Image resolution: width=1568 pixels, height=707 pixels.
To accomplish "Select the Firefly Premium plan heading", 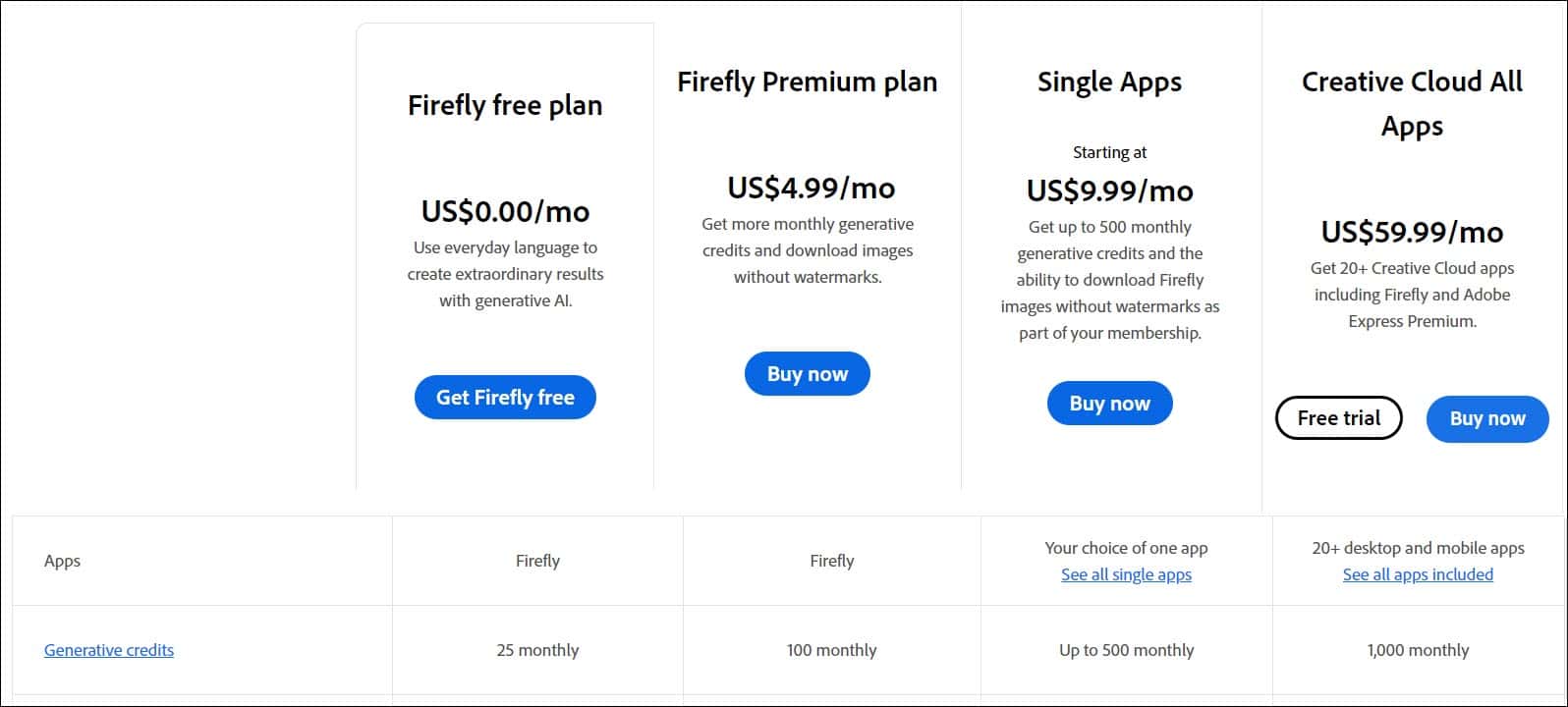I will coord(807,82).
